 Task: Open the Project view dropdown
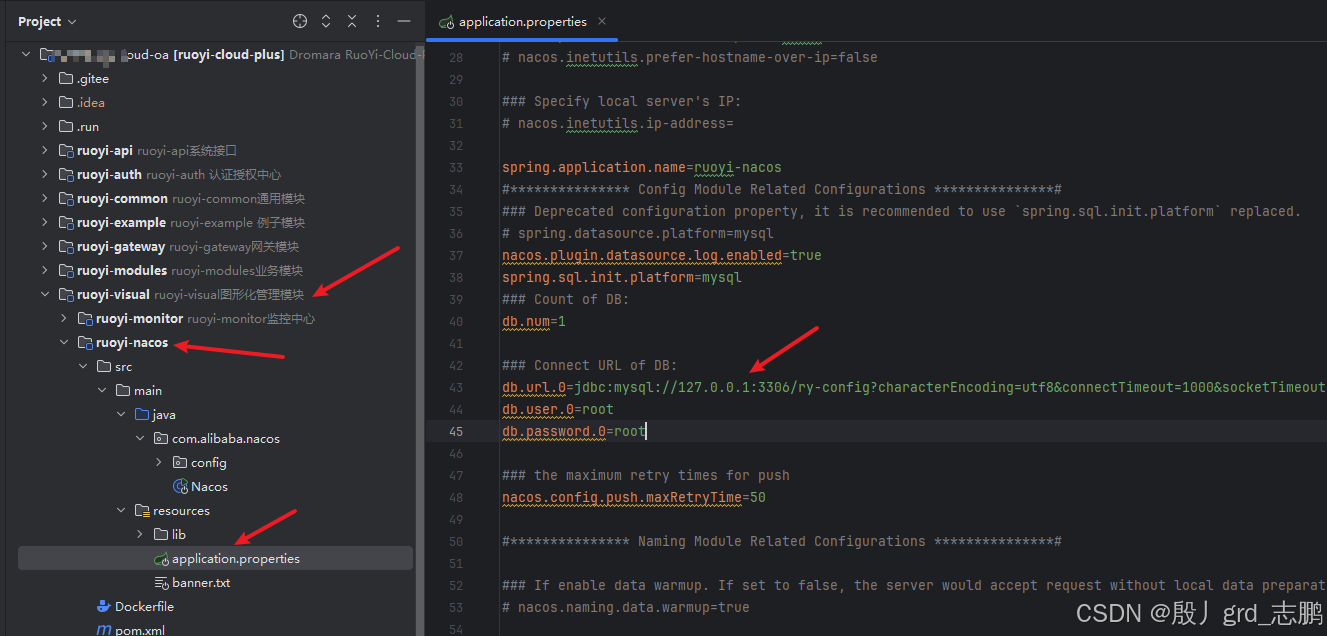click(x=47, y=21)
